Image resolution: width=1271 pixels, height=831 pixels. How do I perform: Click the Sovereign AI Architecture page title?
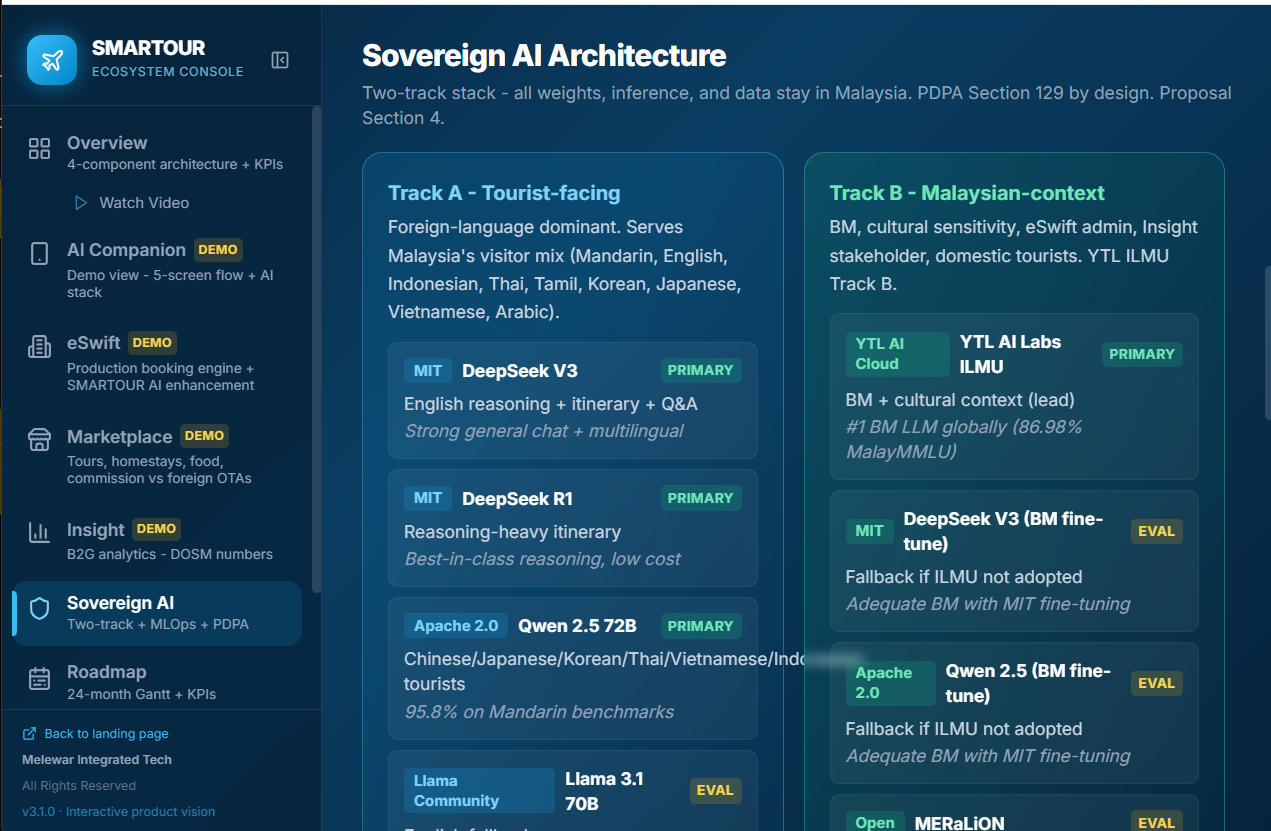click(x=544, y=55)
